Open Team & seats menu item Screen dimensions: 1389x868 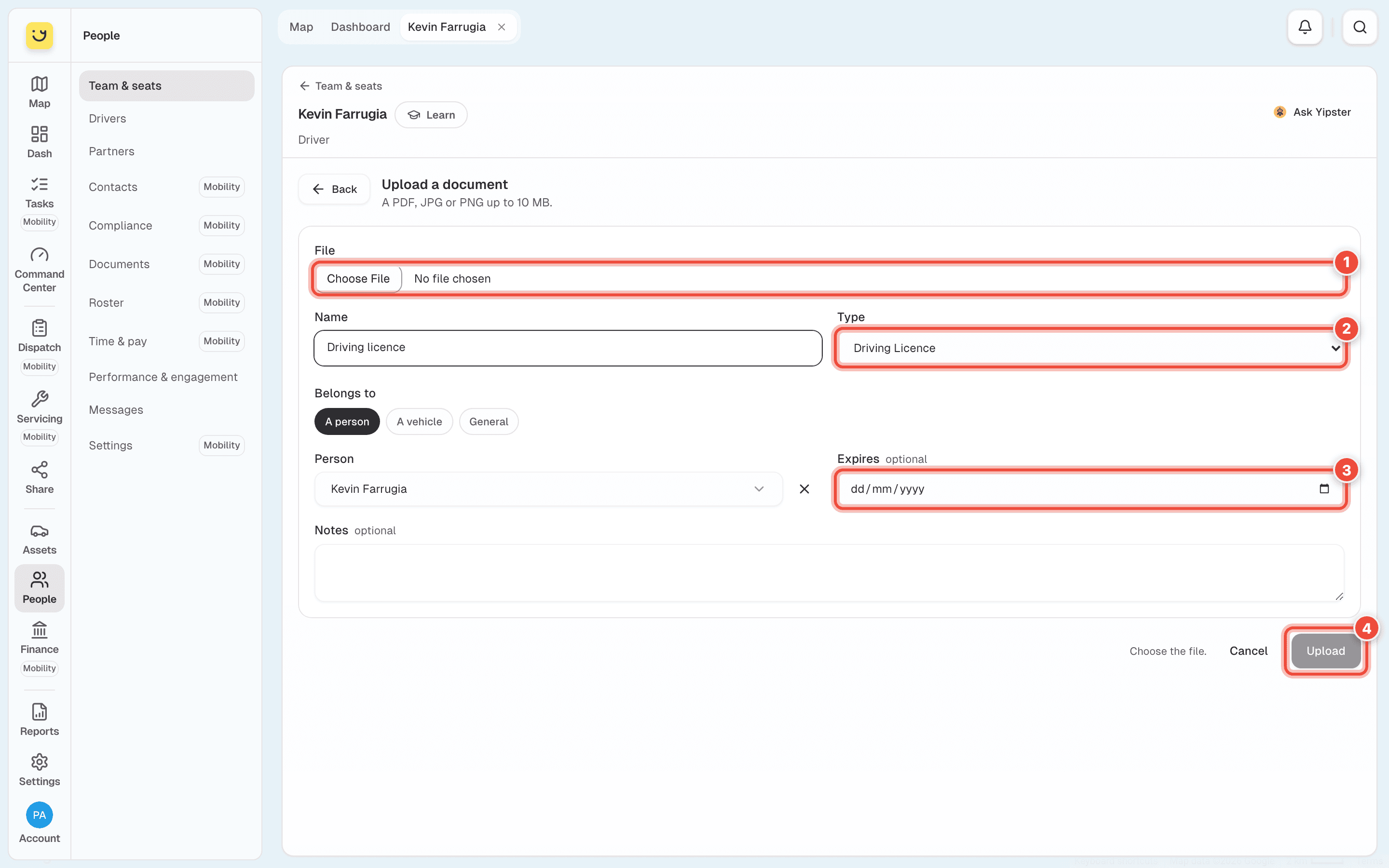(166, 85)
